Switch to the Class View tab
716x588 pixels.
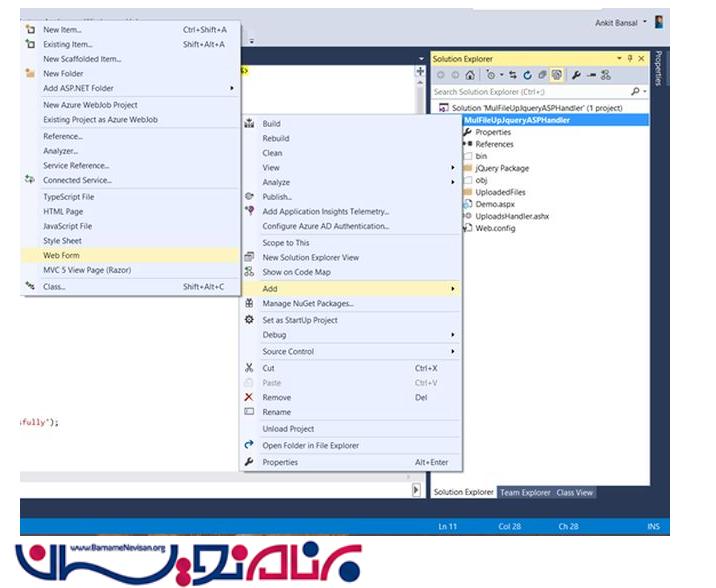[574, 492]
